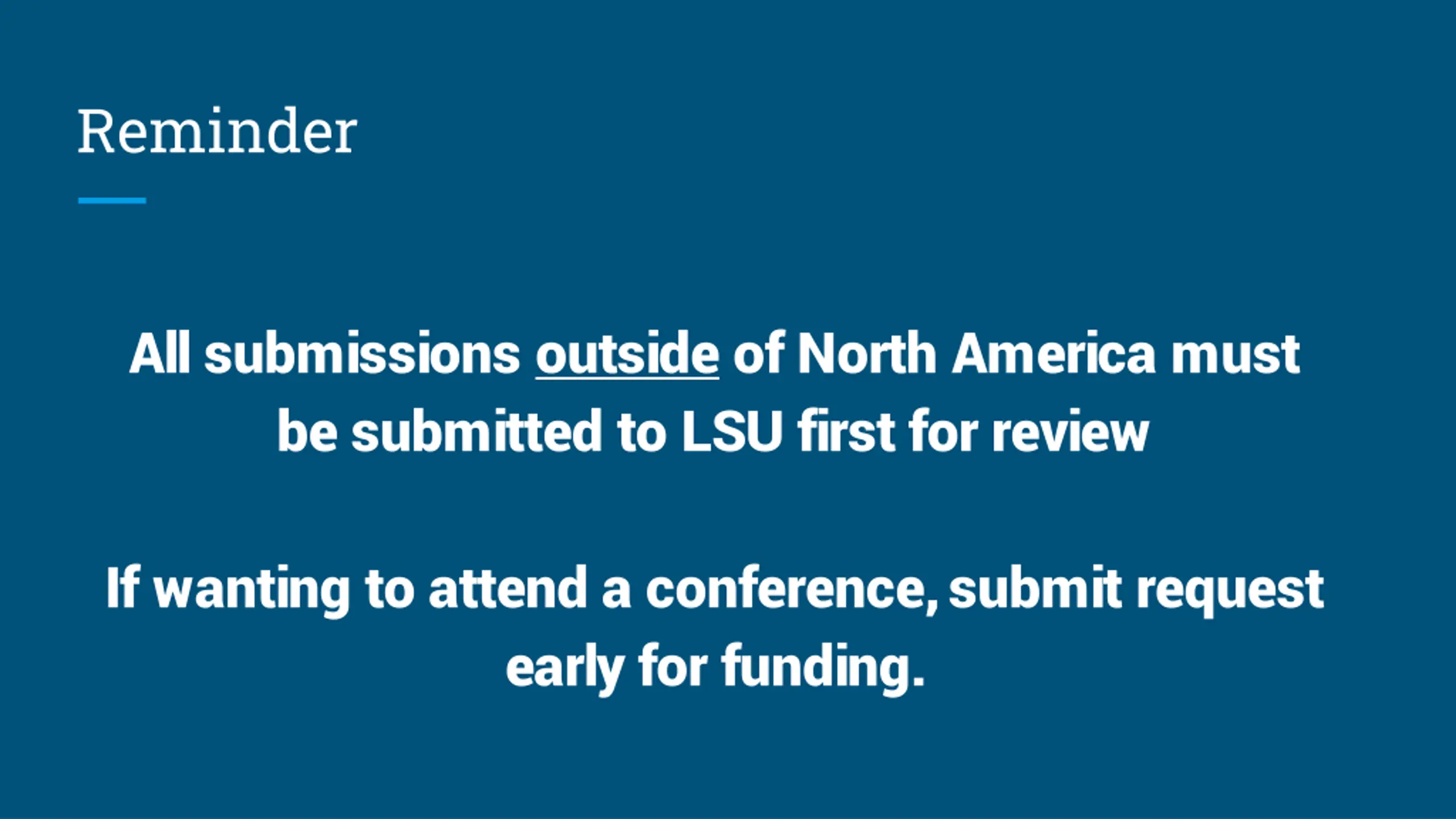The width and height of the screenshot is (1456, 819).
Task: Click the word attend
Action: (x=507, y=588)
